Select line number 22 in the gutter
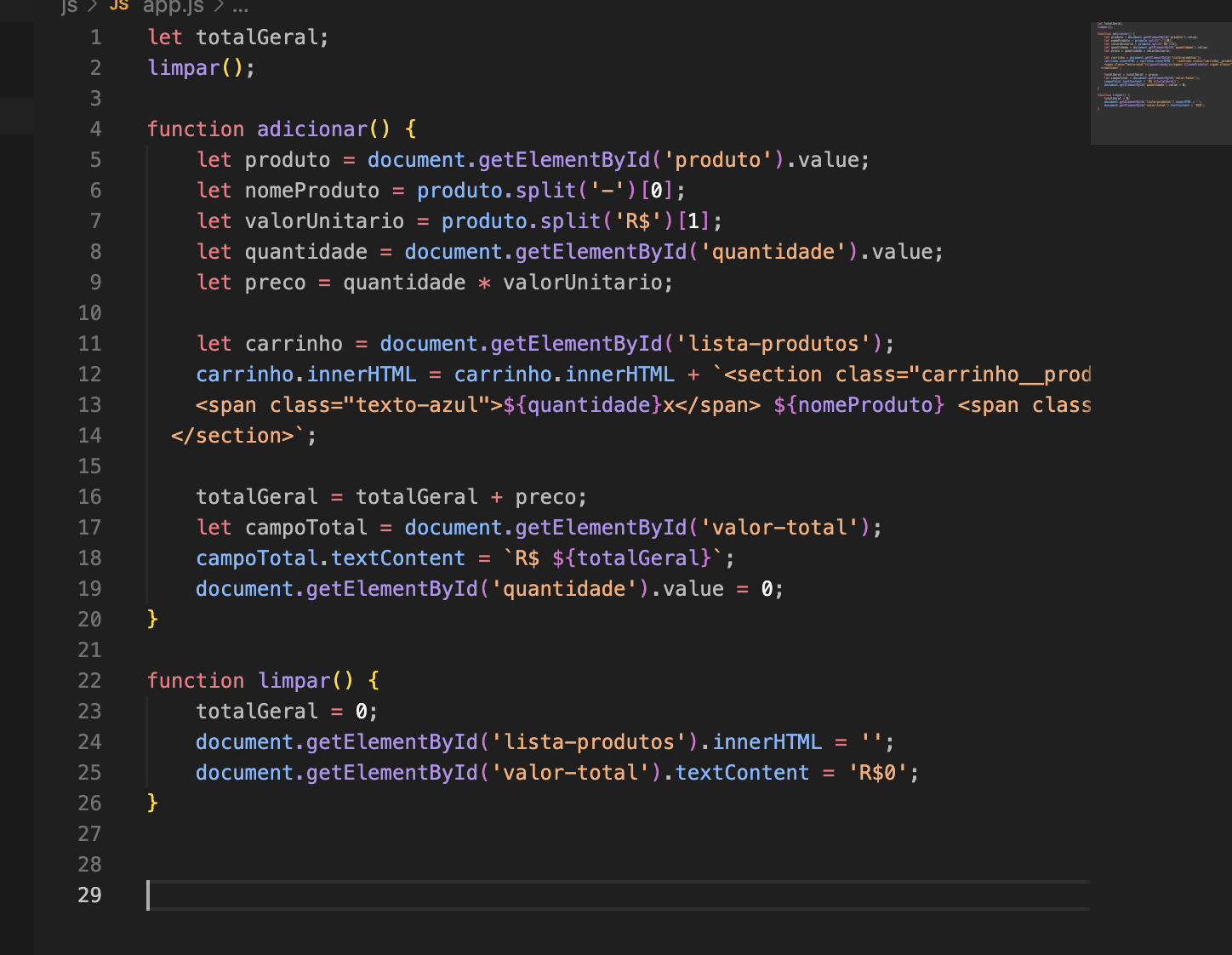 [x=89, y=681]
